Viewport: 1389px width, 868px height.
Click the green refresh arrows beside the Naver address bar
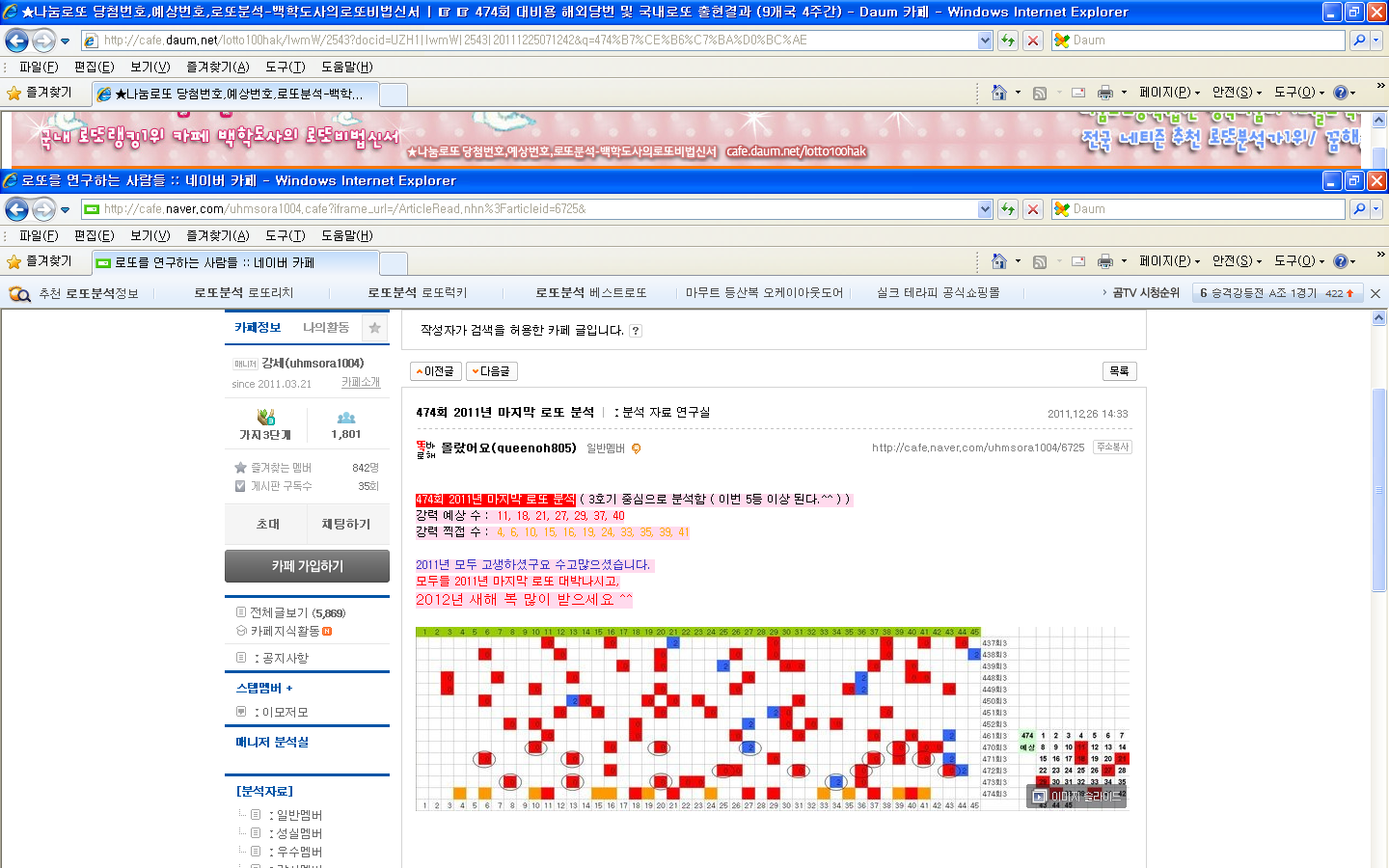point(1008,209)
